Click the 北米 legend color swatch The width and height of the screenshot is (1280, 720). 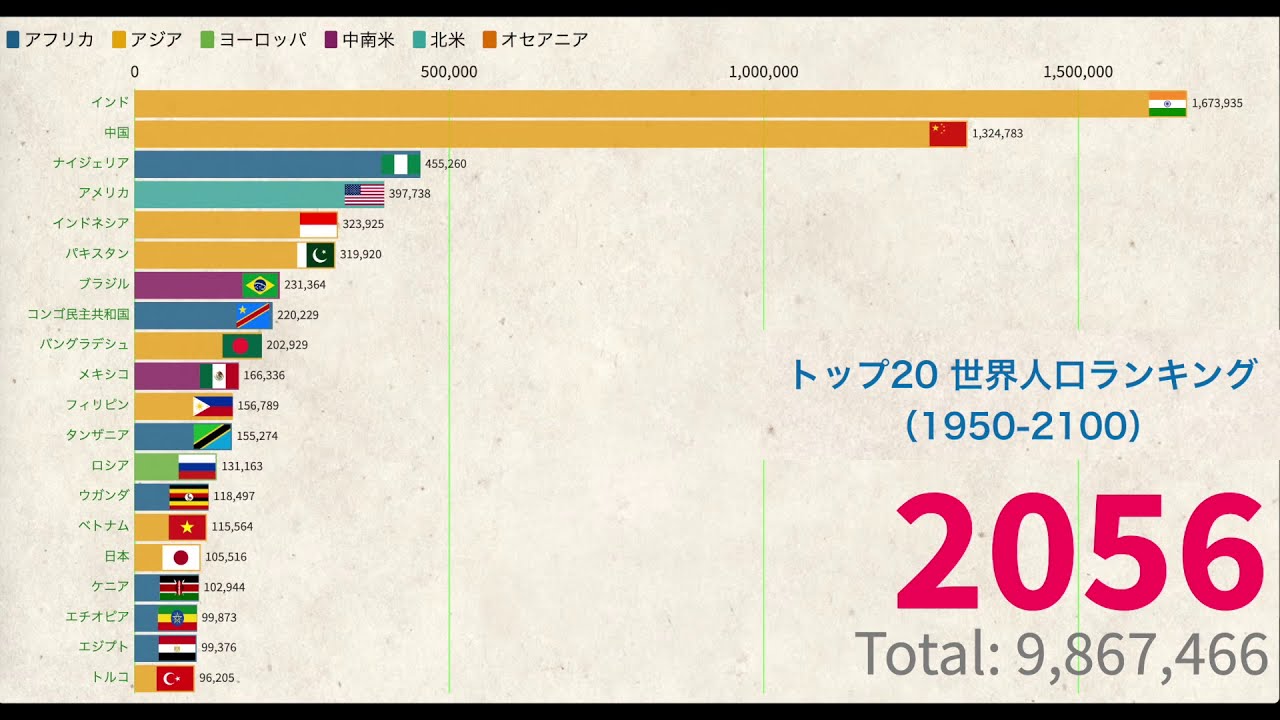click(419, 40)
